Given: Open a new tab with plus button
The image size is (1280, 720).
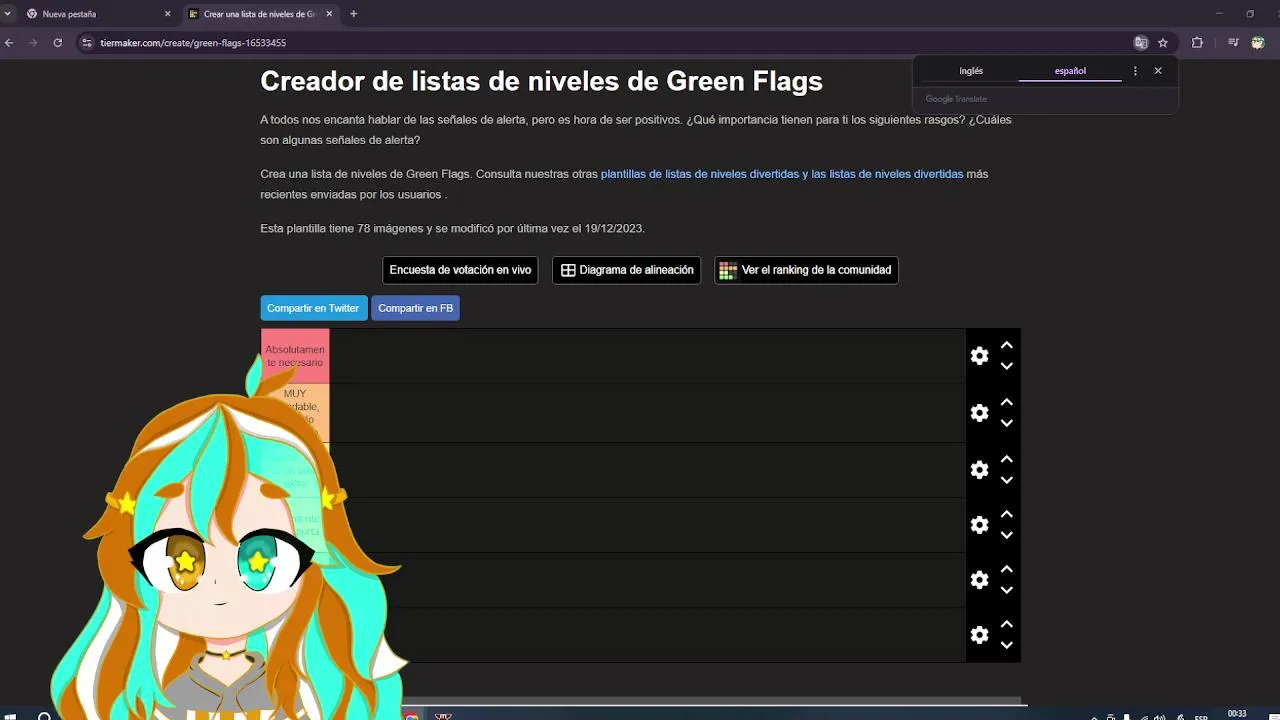Looking at the screenshot, I should [353, 14].
